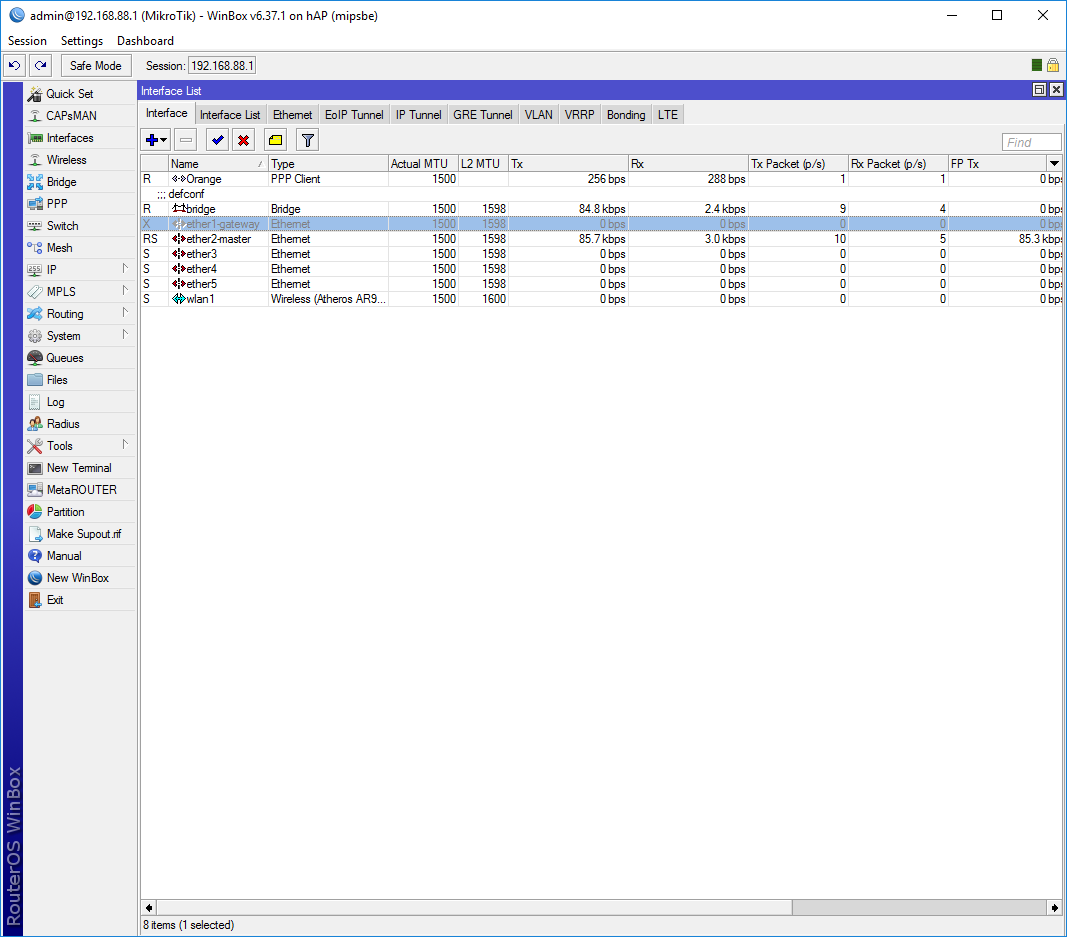Restore the Interface List sub-window
The height and width of the screenshot is (937, 1067).
click(x=1039, y=90)
